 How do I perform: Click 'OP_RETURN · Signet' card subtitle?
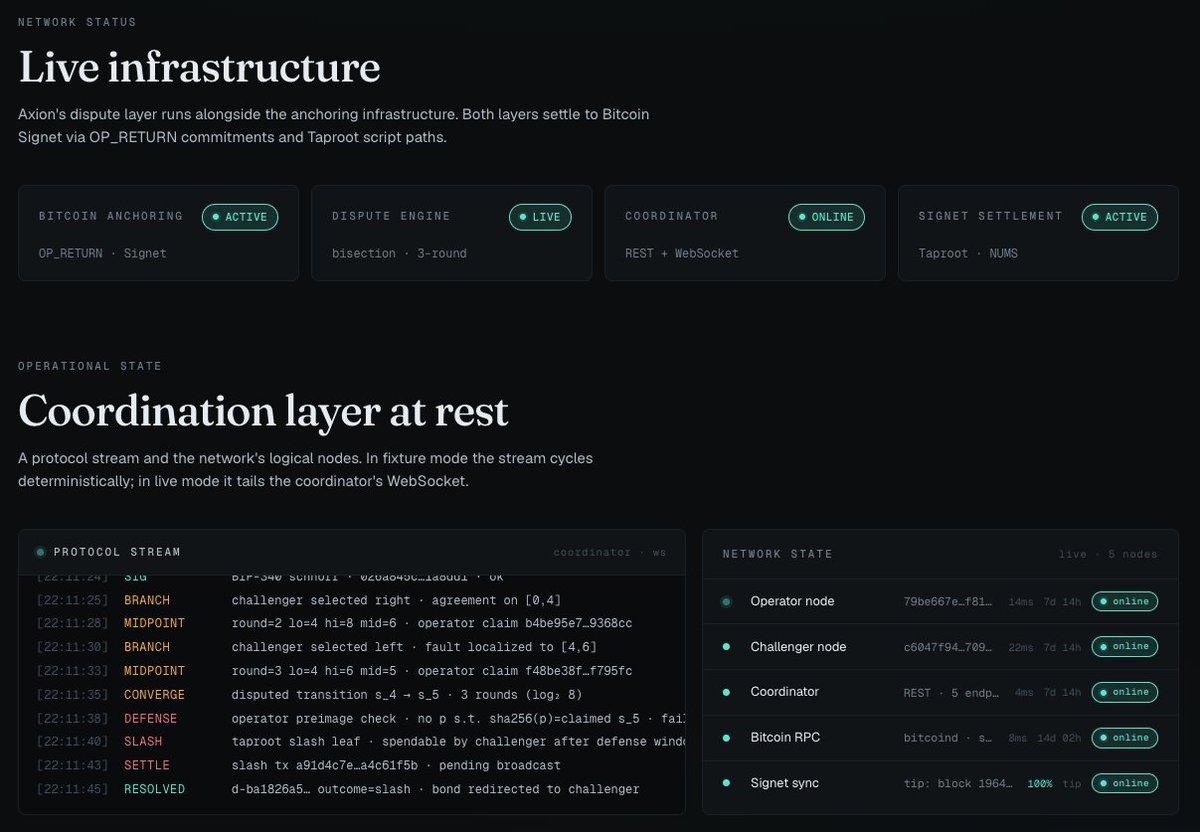(102, 254)
